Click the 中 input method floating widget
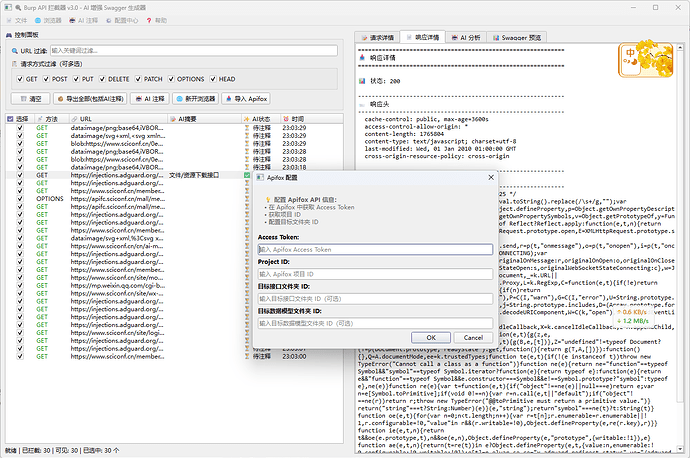The height and width of the screenshot is (458, 690). pyautogui.click(x=646, y=59)
